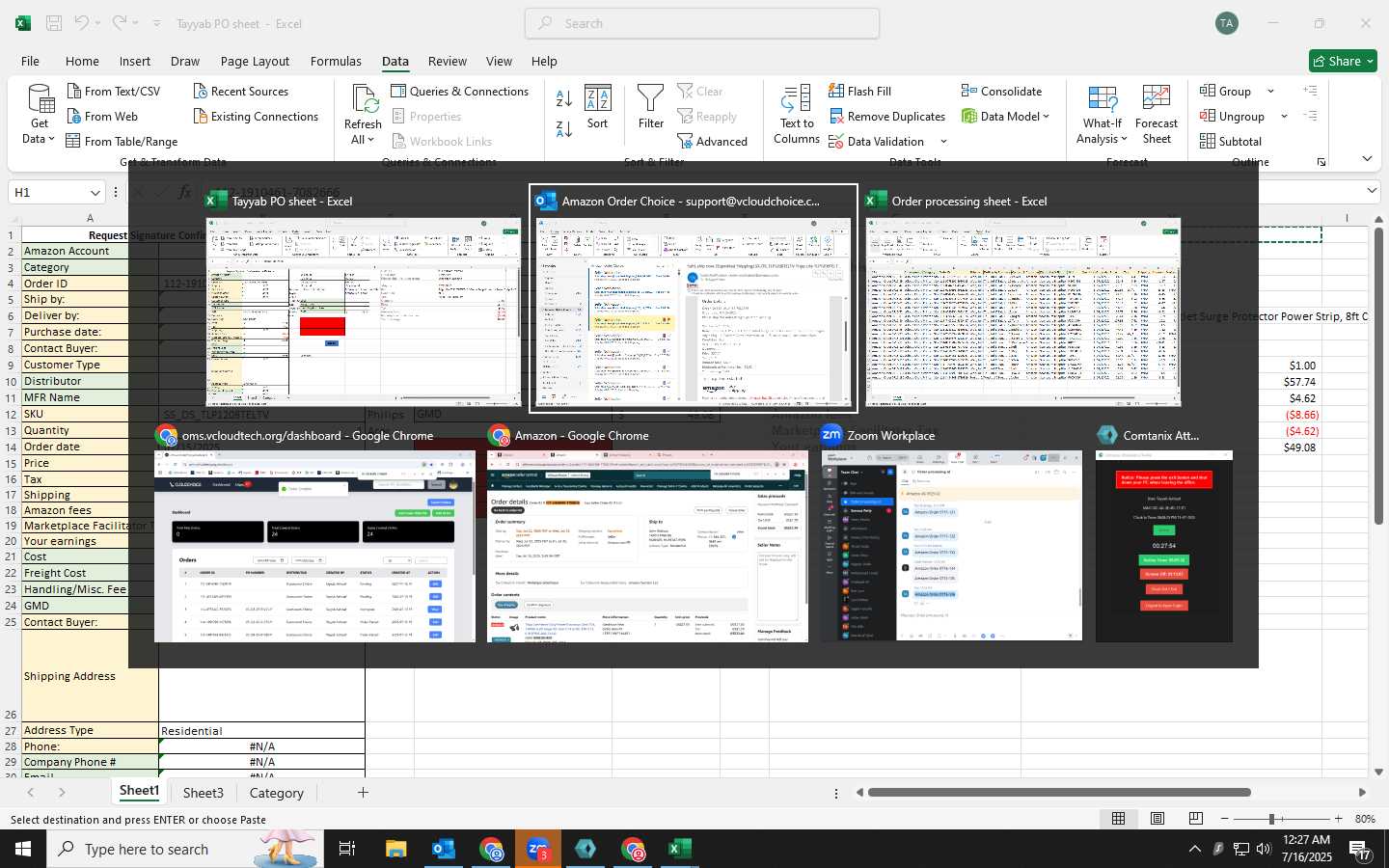Expand the Refresh All dropdown arrow
1389x868 pixels.
point(371,140)
